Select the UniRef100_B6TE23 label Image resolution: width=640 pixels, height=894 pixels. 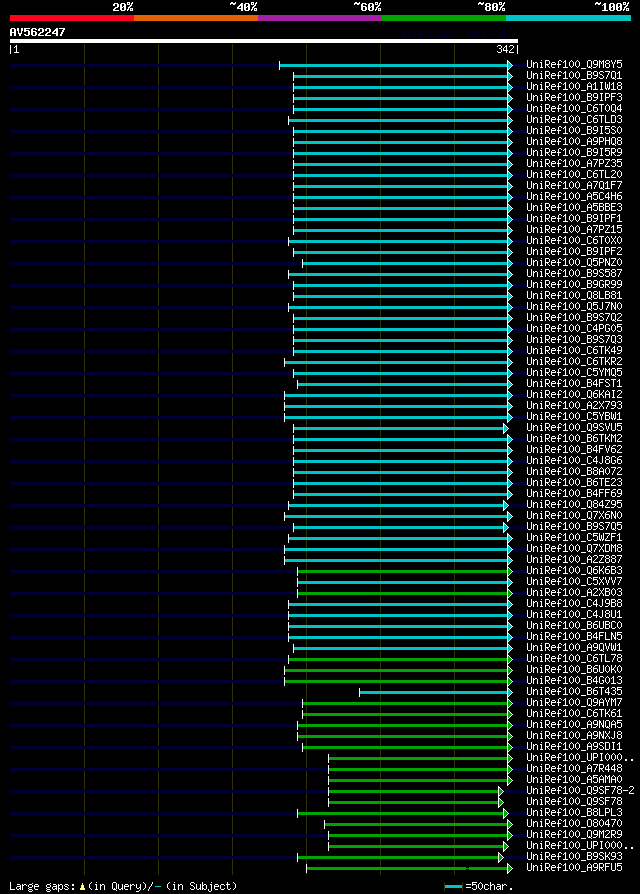point(574,483)
